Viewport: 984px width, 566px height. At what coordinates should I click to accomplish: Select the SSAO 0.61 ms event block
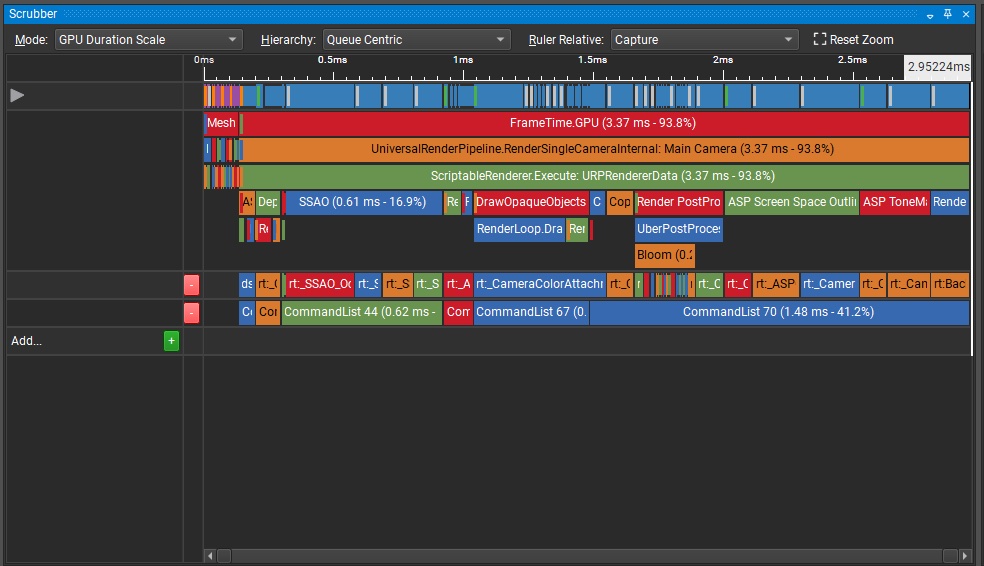coord(362,202)
